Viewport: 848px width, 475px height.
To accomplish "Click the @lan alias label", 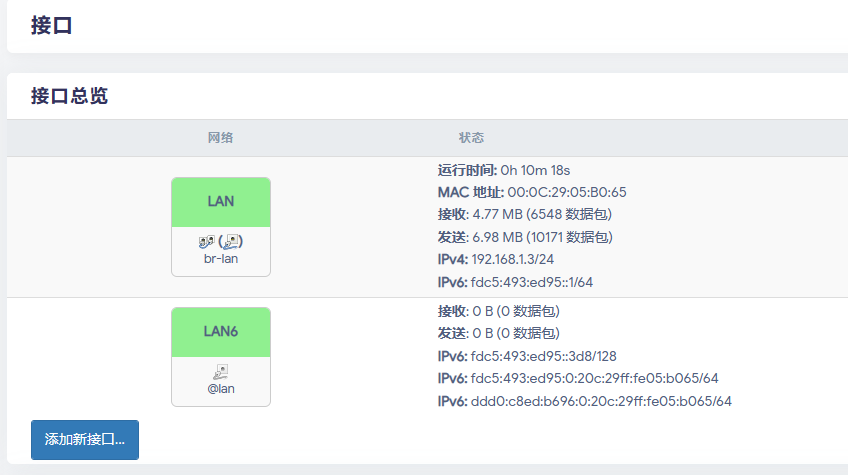I will coord(221,389).
